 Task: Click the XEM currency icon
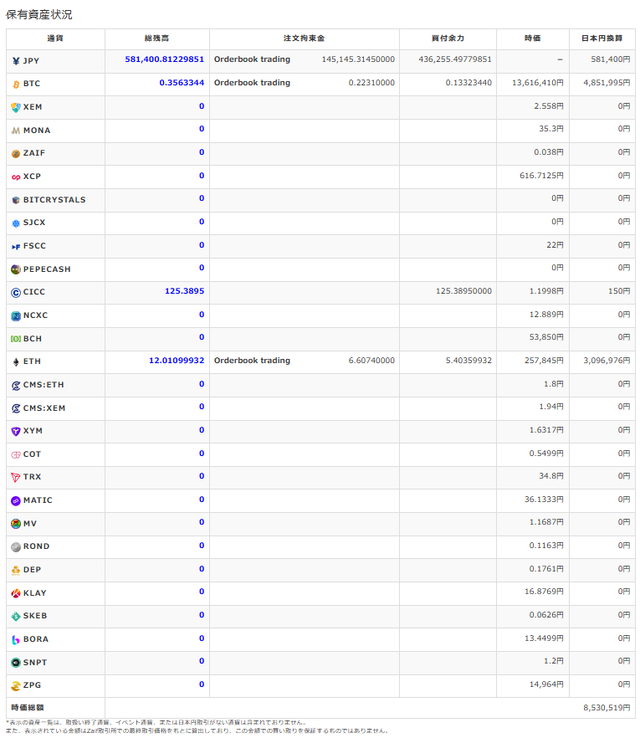[16, 107]
